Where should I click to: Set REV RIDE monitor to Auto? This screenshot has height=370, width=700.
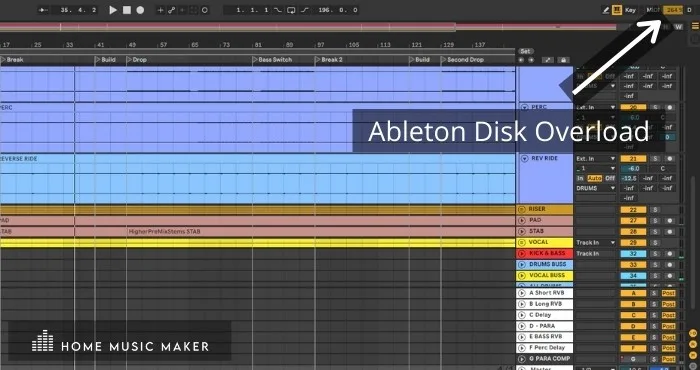(595, 178)
